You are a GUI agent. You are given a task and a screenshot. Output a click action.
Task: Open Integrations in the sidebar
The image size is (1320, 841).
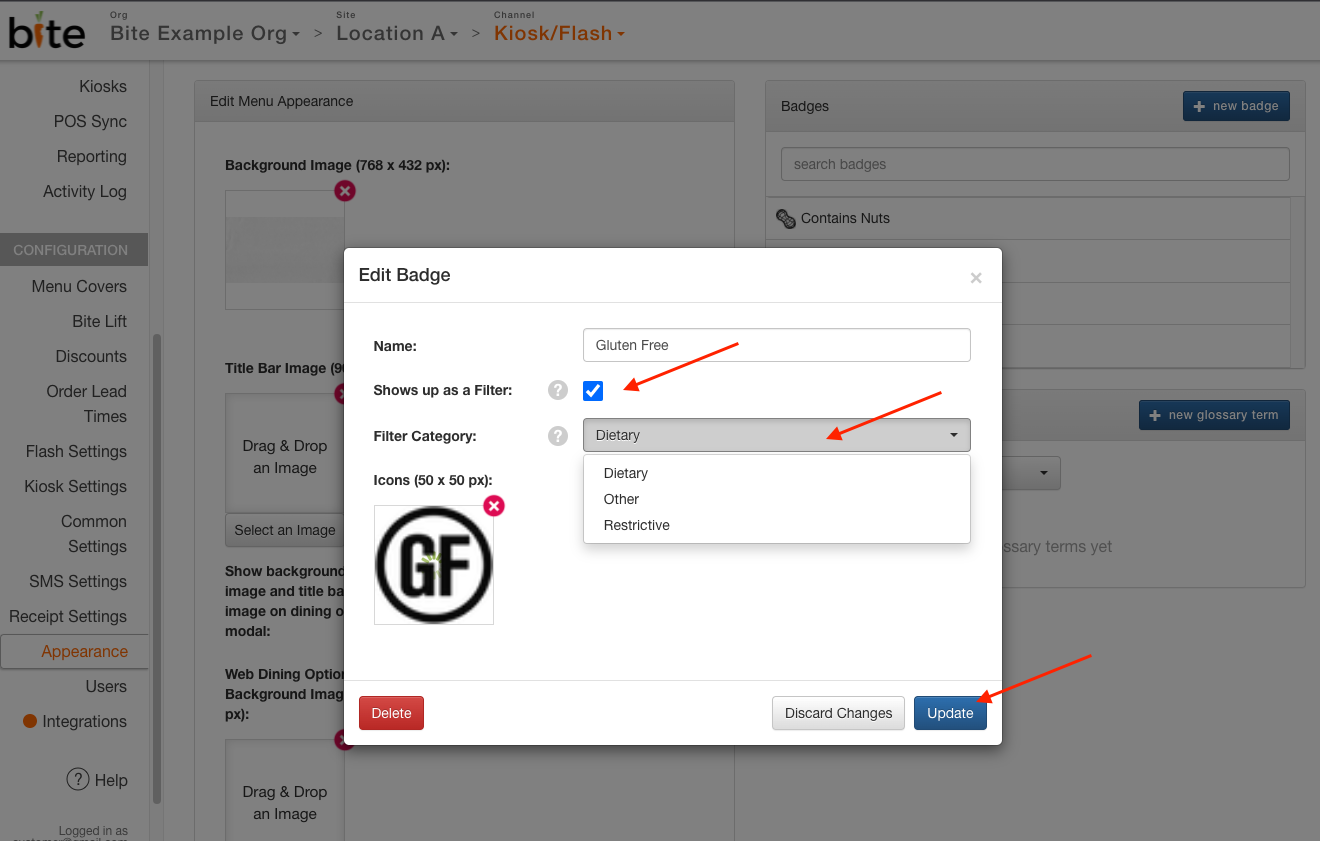(x=84, y=721)
